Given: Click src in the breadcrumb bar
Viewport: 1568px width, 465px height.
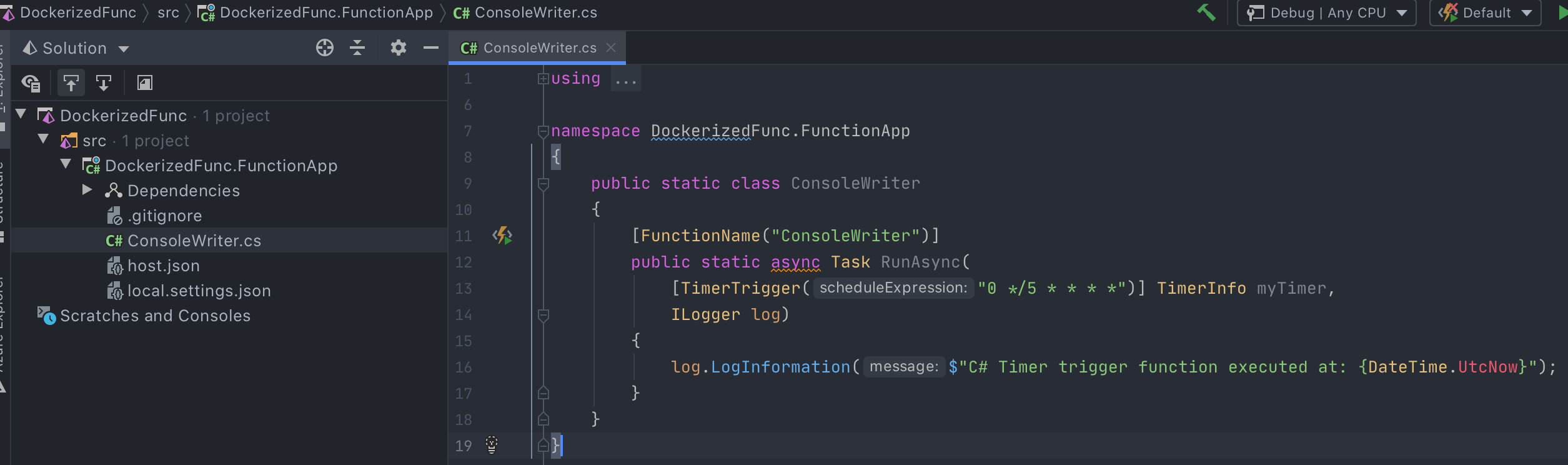Looking at the screenshot, I should pyautogui.click(x=169, y=12).
